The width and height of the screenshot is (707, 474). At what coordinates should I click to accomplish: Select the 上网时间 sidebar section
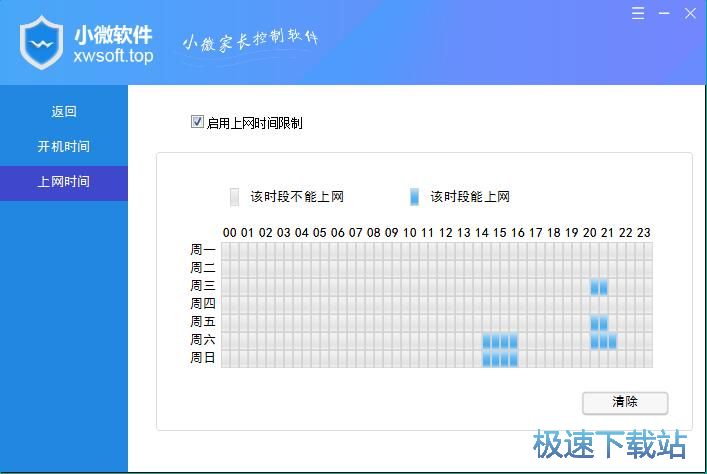pyautogui.click(x=64, y=182)
